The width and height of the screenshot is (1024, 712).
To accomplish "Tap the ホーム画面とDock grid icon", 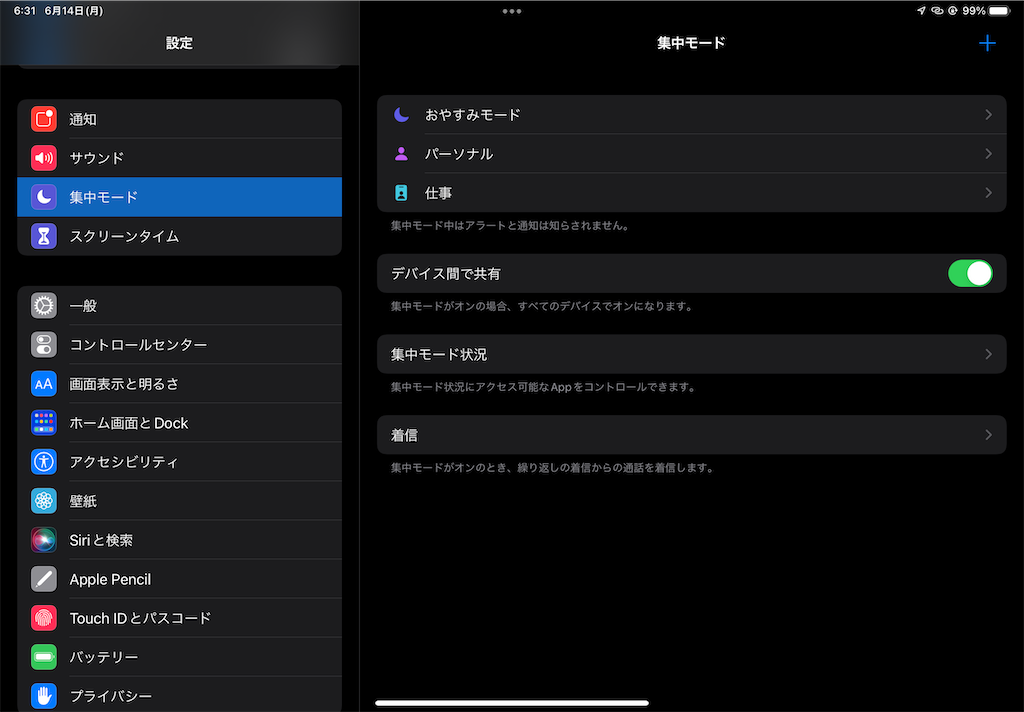I will click(44, 423).
